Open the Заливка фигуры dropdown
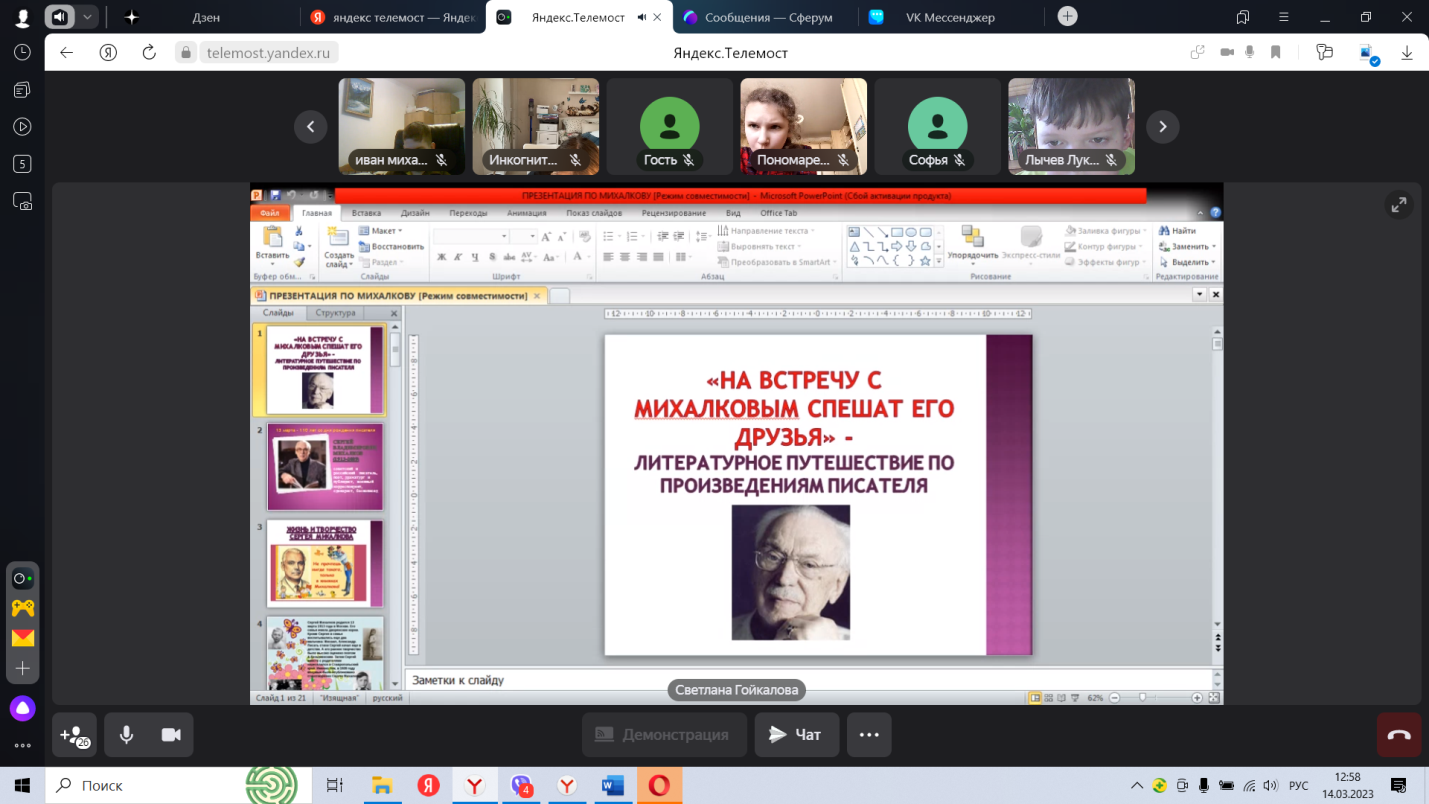This screenshot has width=1429, height=804. pos(1106,231)
